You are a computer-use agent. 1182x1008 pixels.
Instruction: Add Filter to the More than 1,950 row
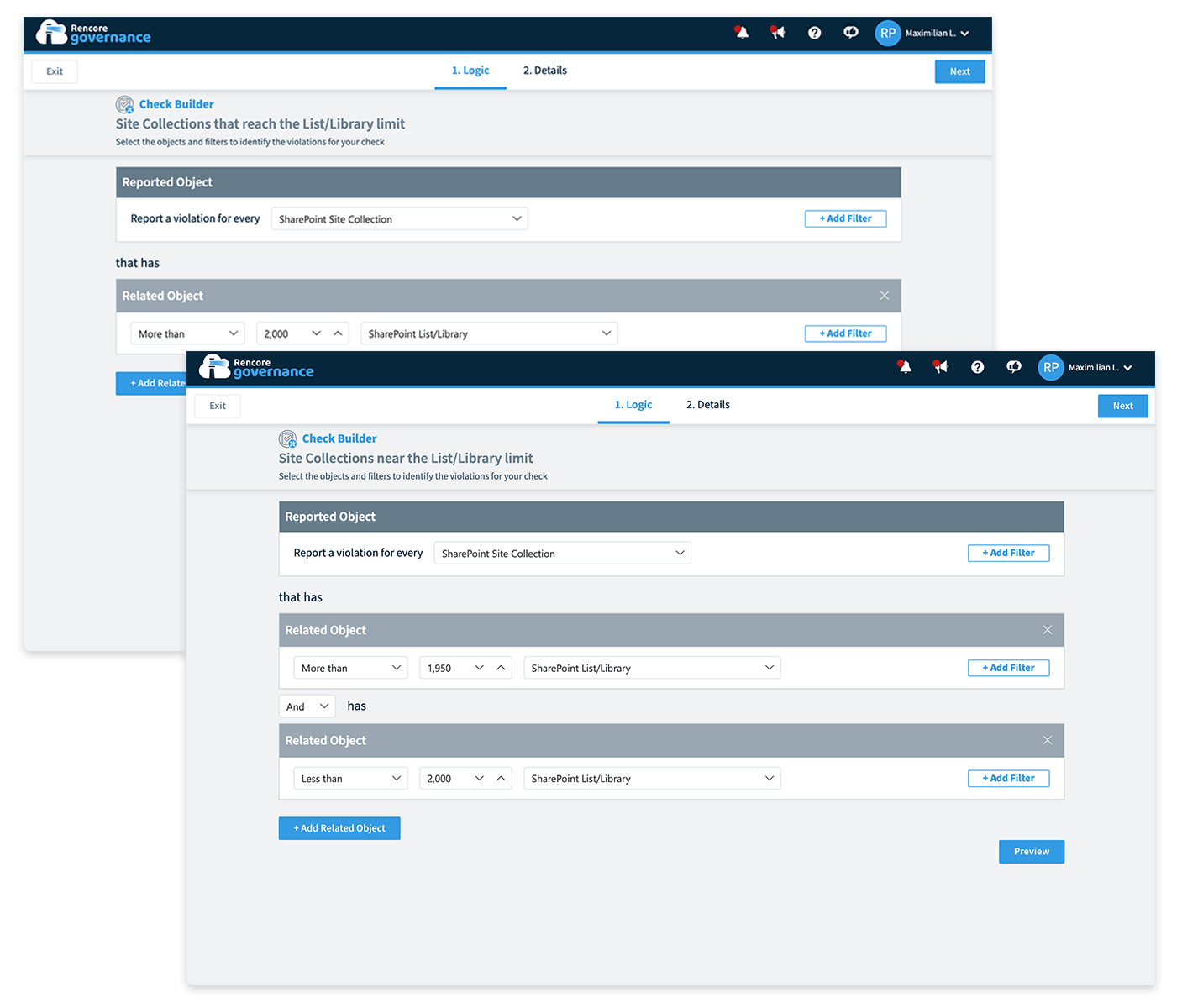coord(1009,668)
